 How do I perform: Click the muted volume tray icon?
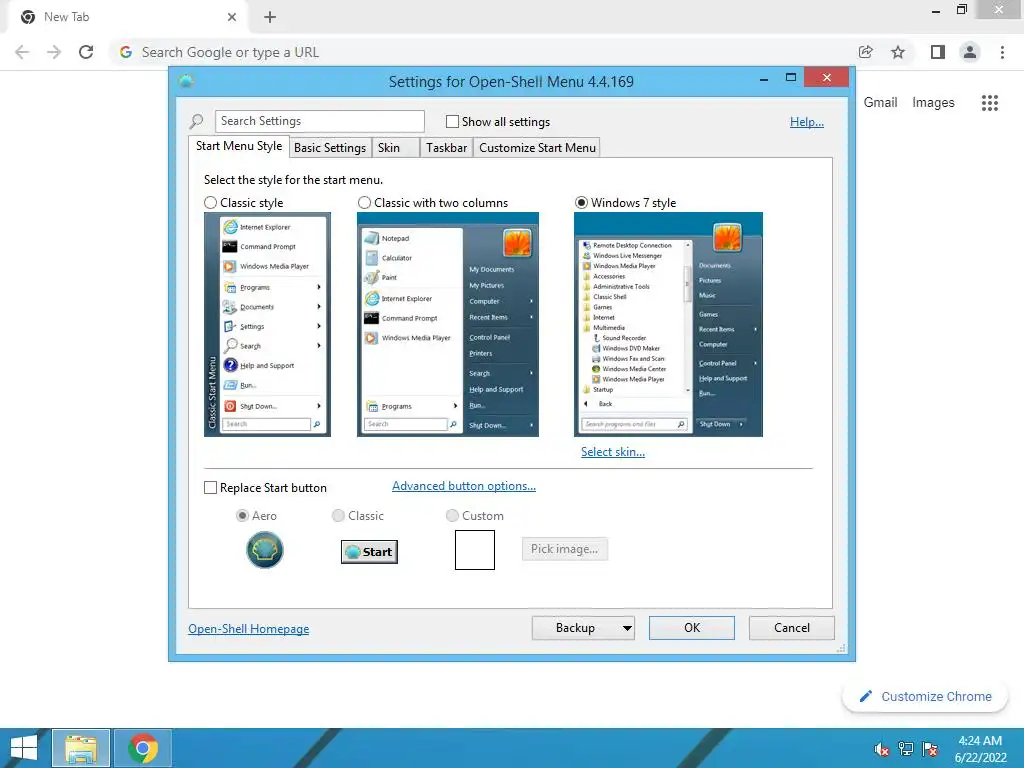pyautogui.click(x=882, y=749)
